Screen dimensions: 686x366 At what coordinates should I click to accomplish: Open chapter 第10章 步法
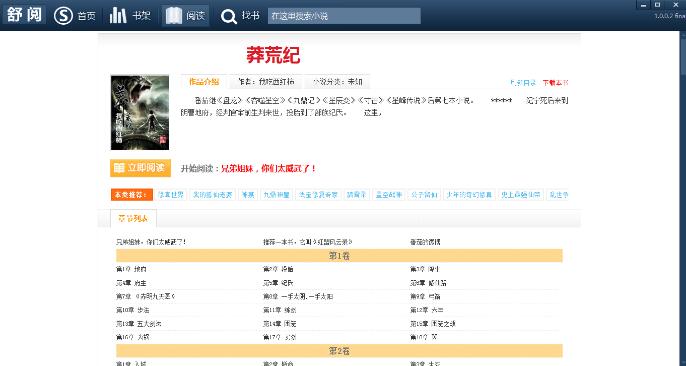pos(133,310)
